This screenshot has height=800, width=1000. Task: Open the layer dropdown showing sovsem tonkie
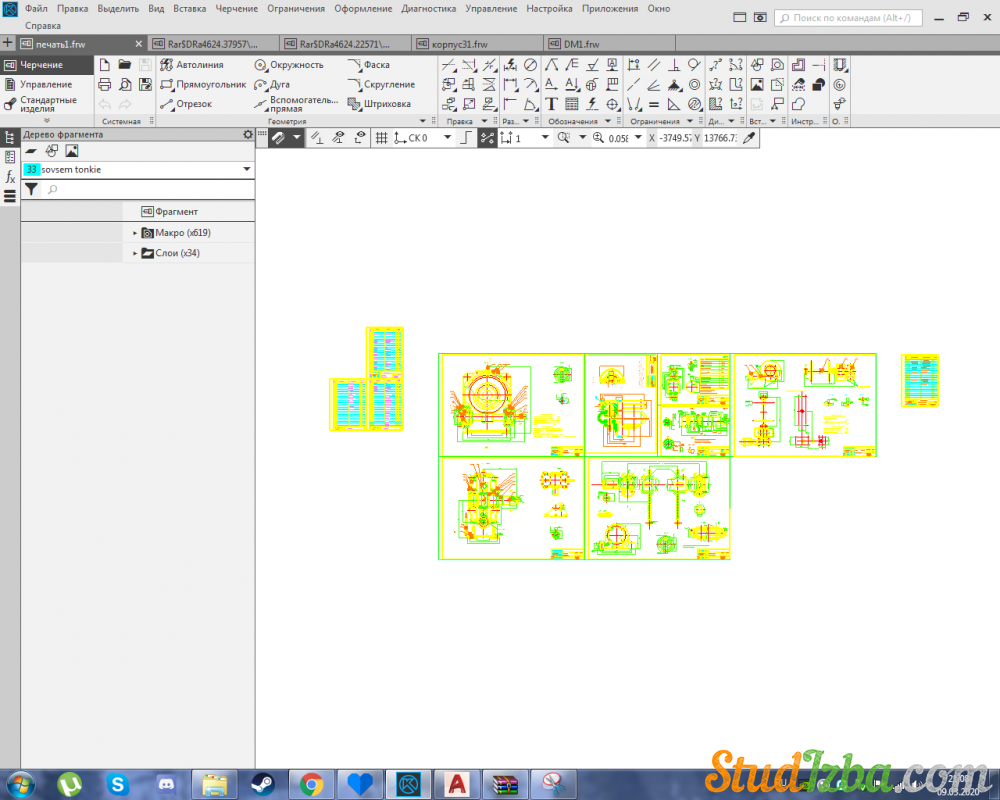(246, 170)
